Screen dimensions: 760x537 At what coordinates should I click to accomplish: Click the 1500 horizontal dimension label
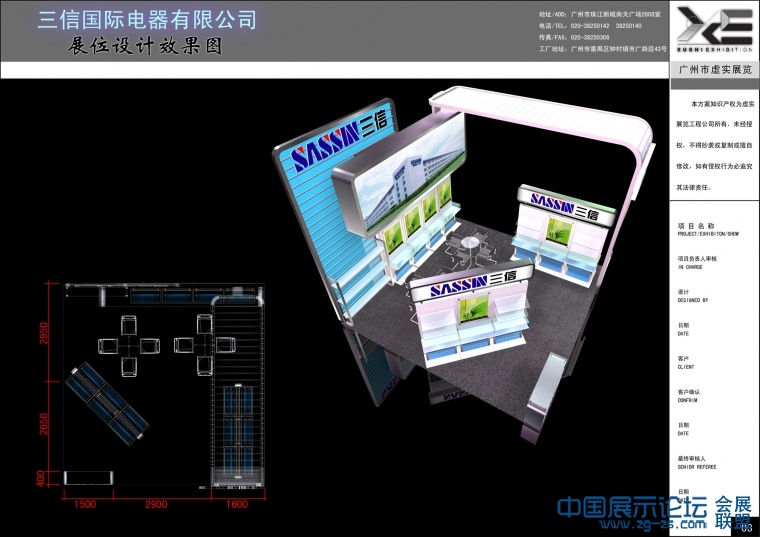(x=85, y=505)
